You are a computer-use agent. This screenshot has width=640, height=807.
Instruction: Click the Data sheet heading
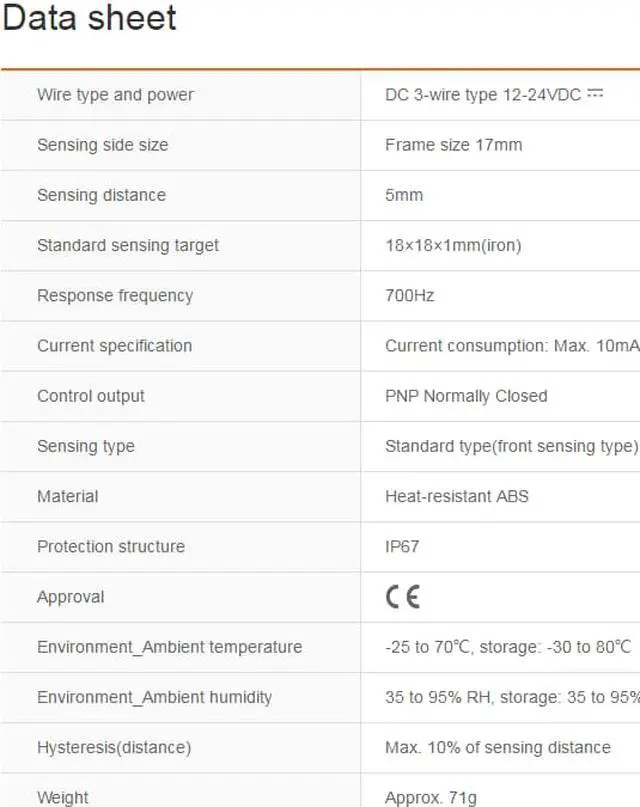[x=89, y=18]
